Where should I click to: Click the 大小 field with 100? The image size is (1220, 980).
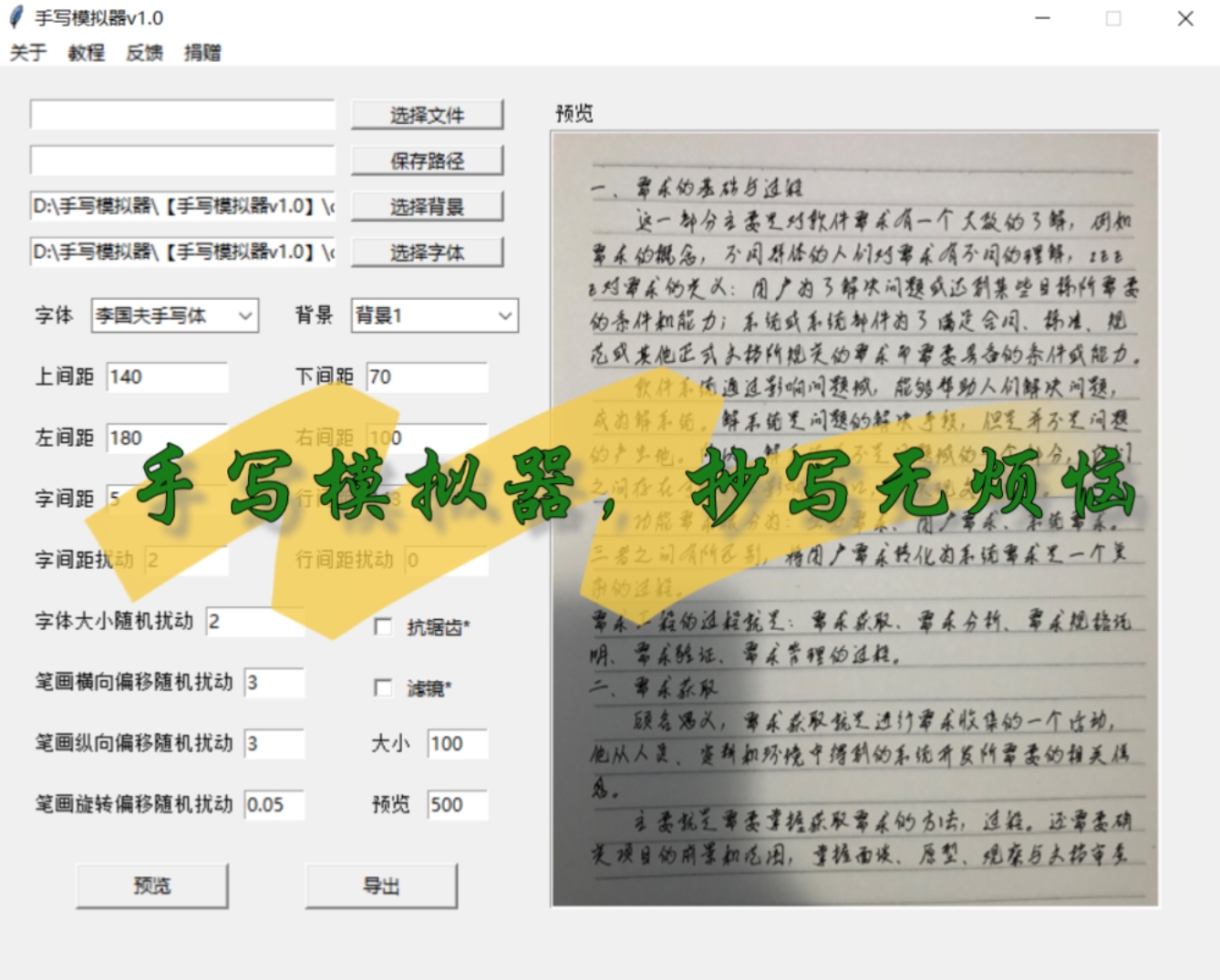[458, 743]
